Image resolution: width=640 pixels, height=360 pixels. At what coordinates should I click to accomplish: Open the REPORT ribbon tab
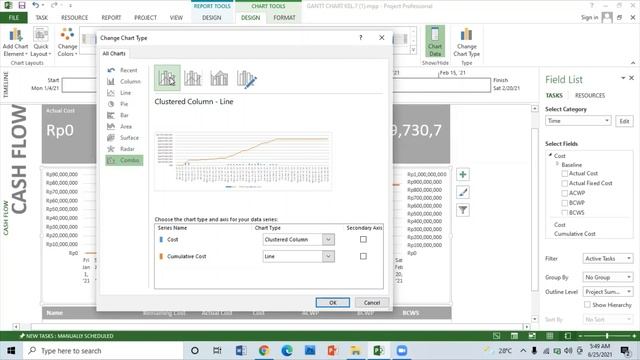coord(111,18)
